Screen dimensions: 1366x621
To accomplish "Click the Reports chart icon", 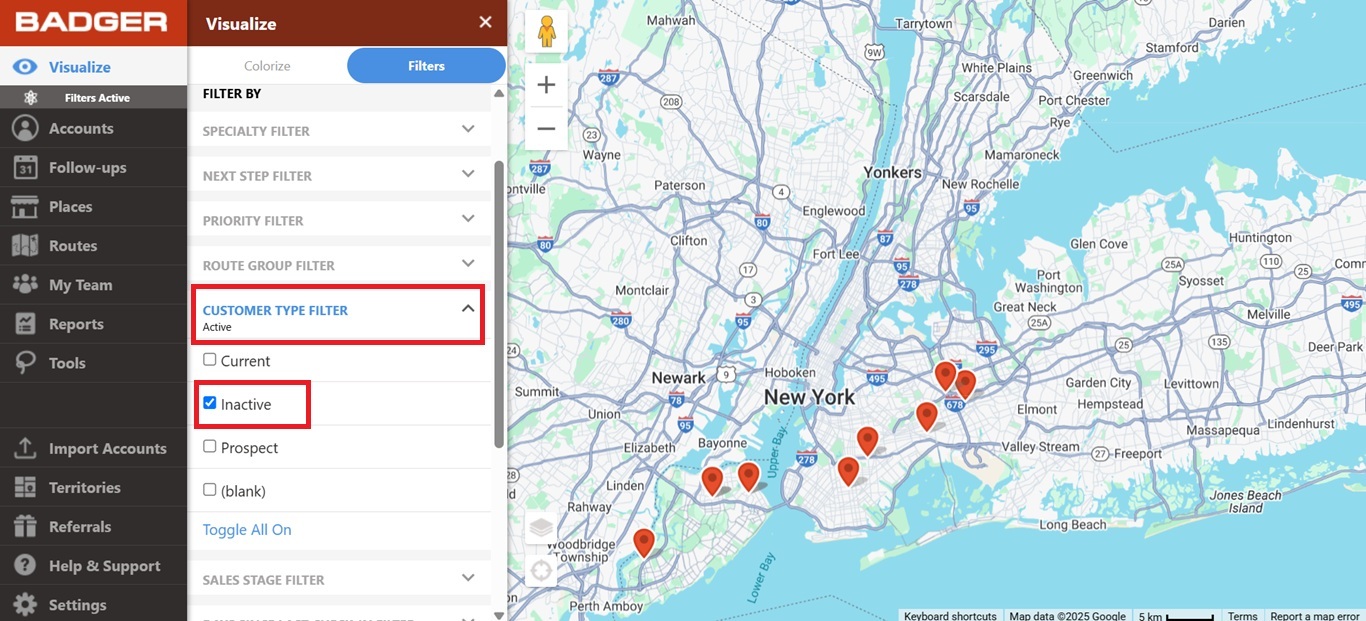I will coord(25,324).
